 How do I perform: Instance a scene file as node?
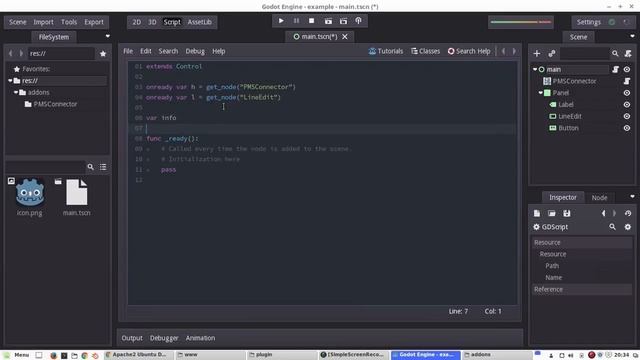(552, 53)
